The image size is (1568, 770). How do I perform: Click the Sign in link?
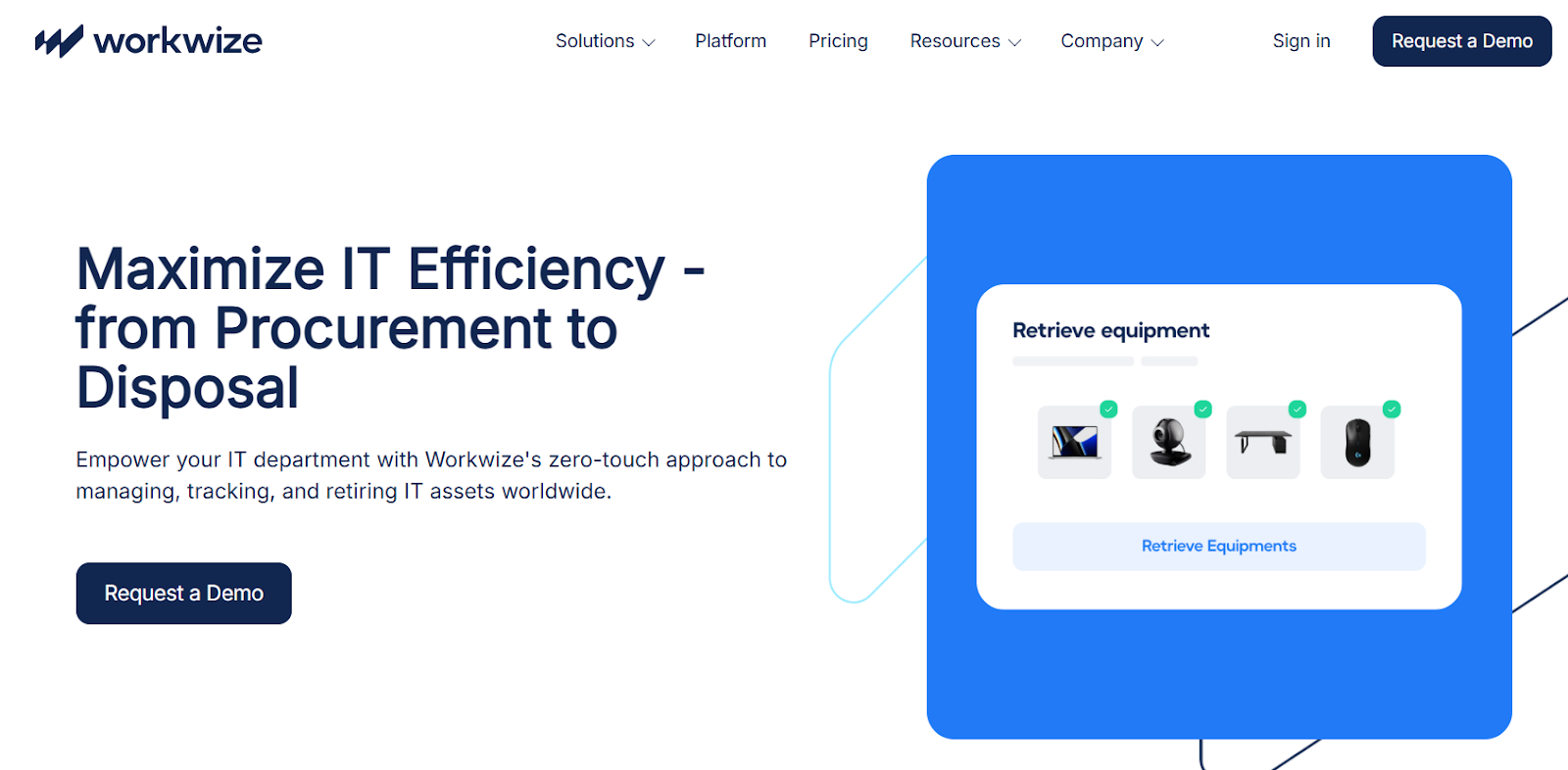pyautogui.click(x=1301, y=41)
